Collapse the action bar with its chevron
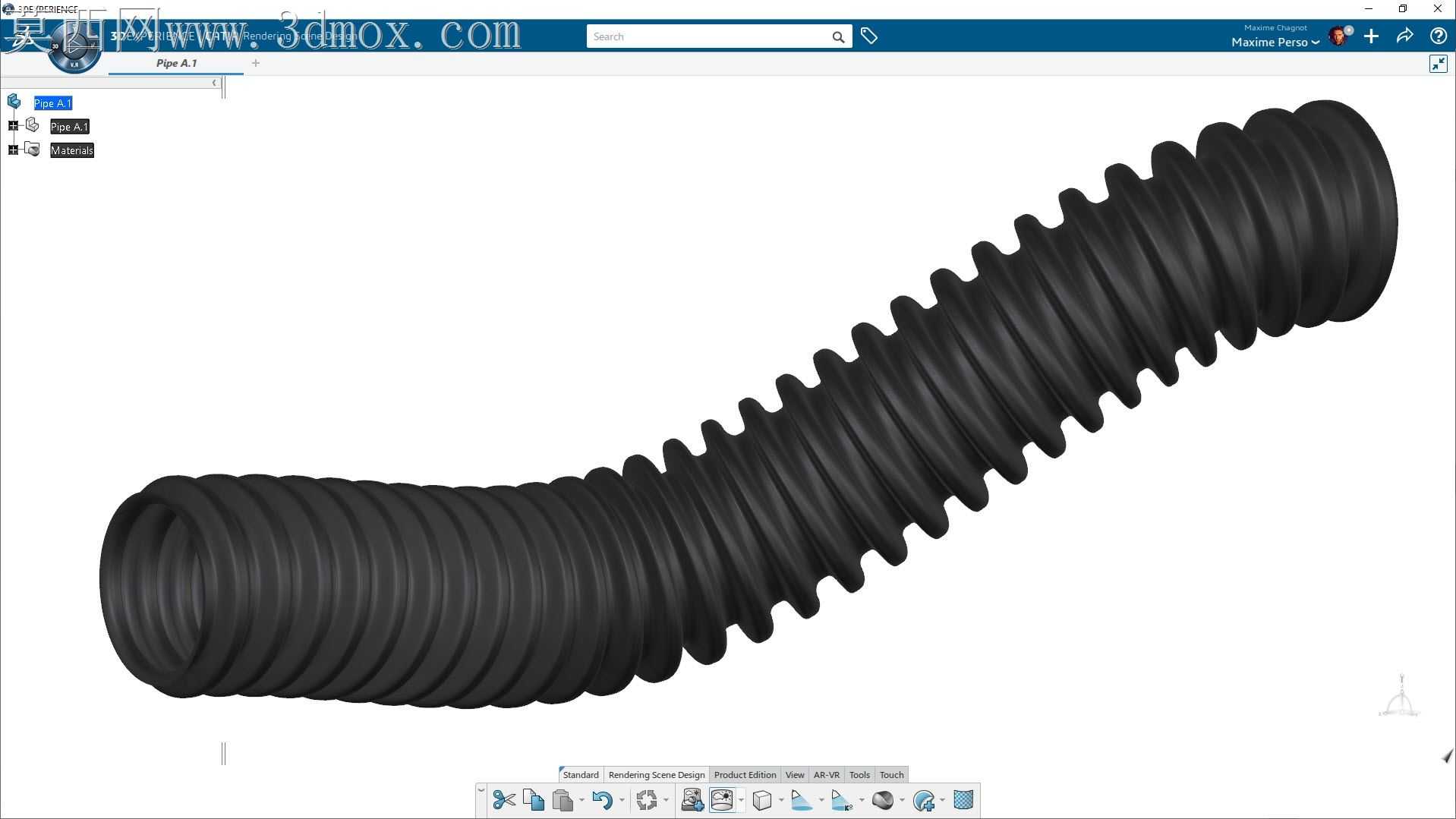Viewport: 1456px width, 819px height. pyautogui.click(x=481, y=790)
